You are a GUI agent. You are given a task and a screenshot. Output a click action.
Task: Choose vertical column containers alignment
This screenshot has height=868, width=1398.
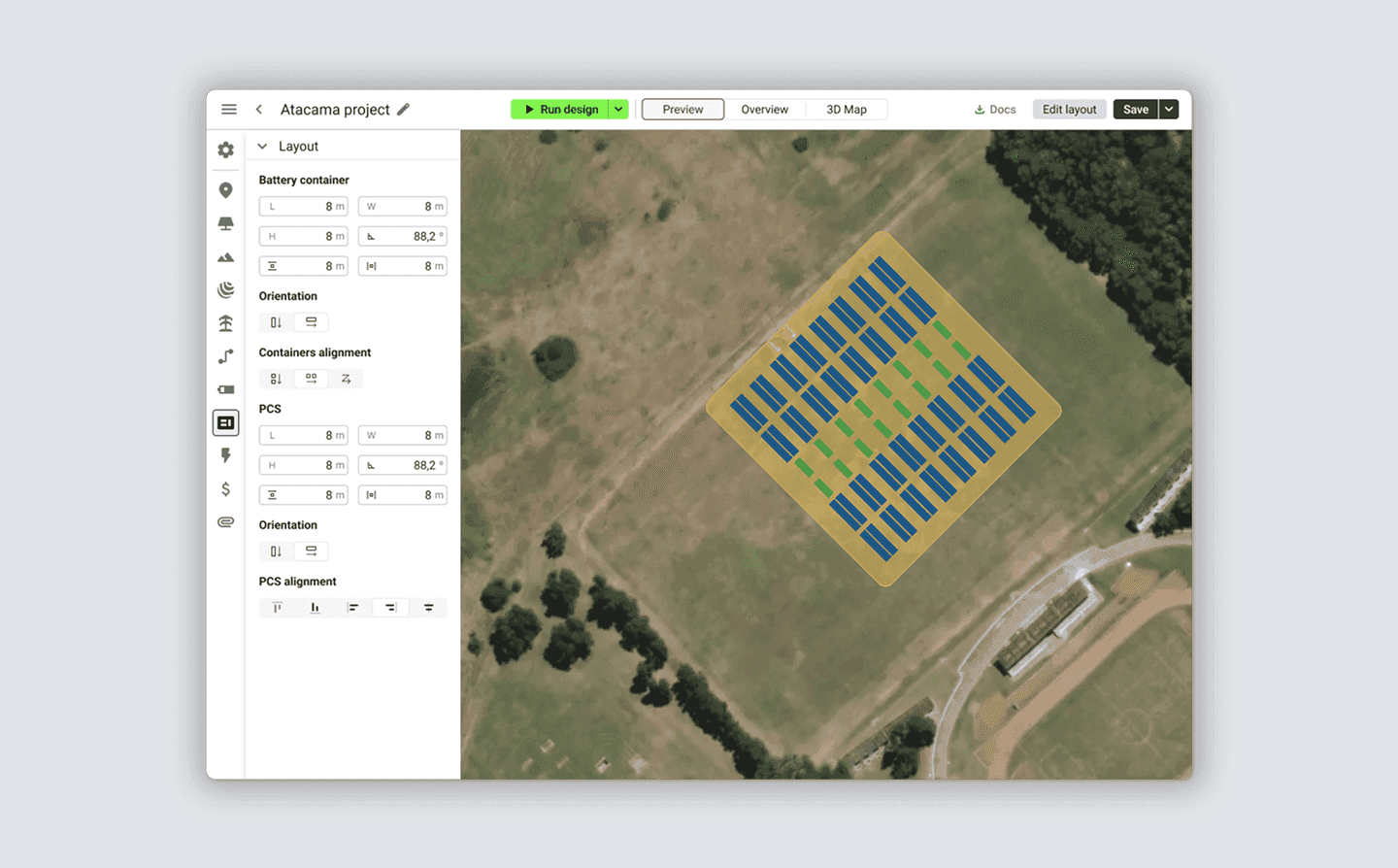pyautogui.click(x=277, y=379)
